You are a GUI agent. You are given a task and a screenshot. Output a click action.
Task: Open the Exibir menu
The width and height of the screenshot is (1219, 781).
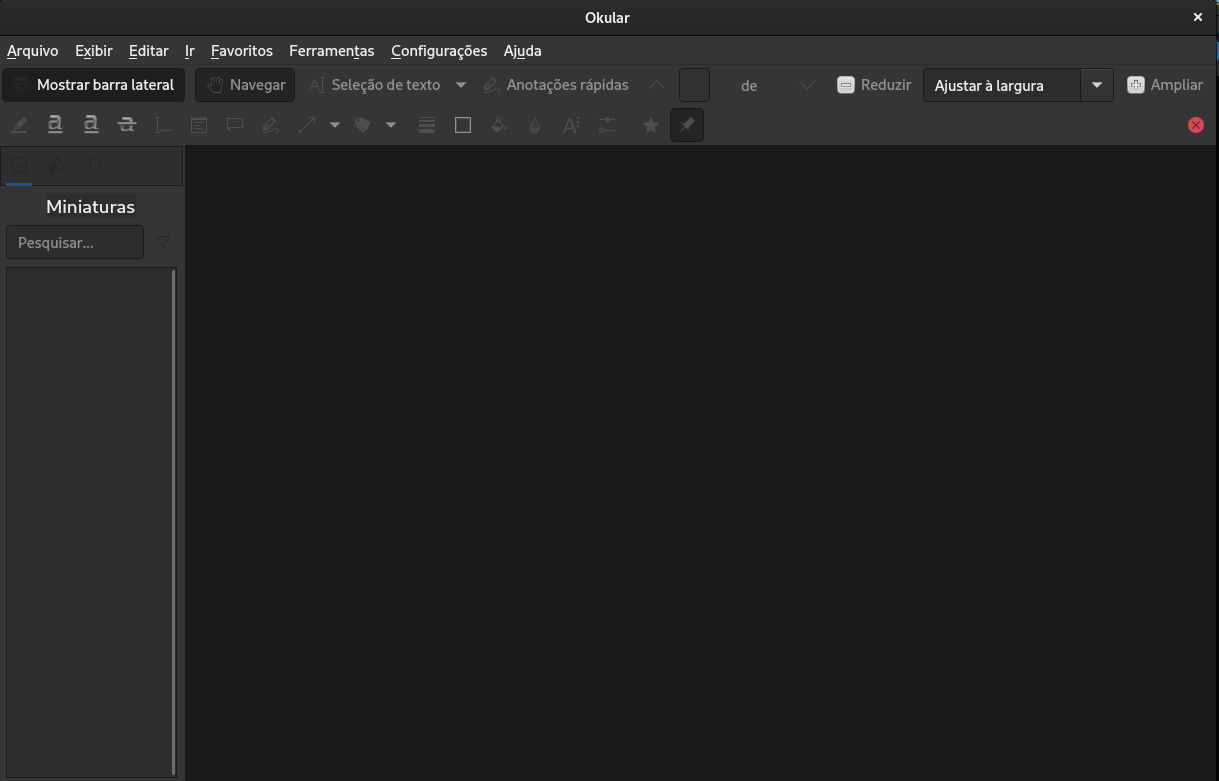click(94, 50)
